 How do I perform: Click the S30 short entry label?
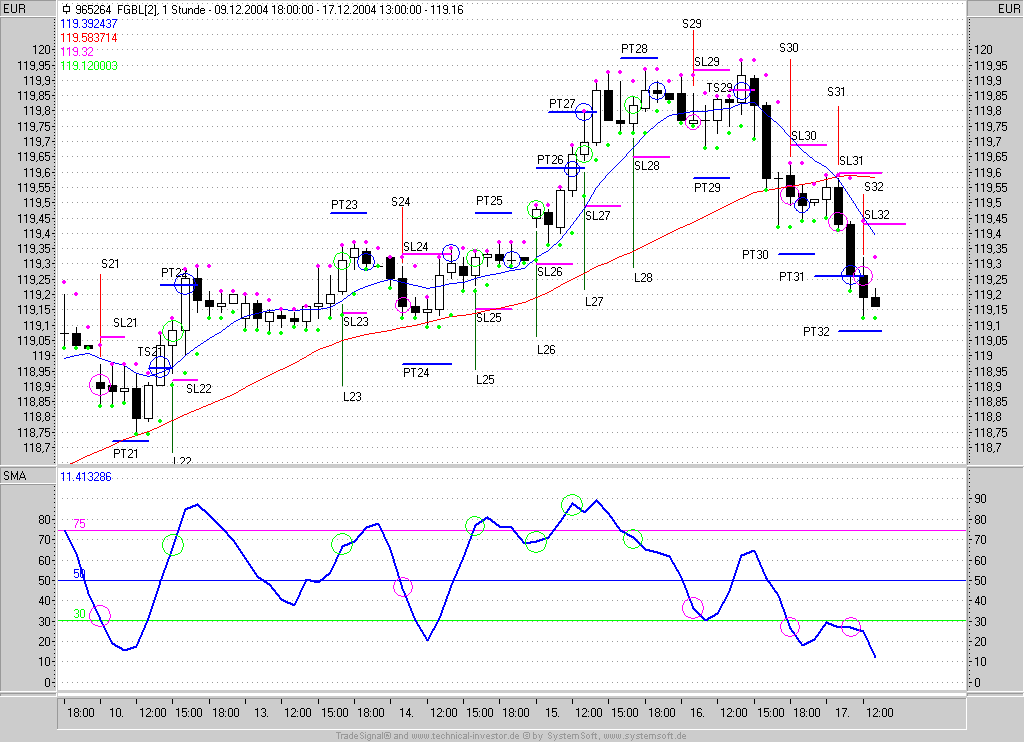pyautogui.click(x=788, y=48)
